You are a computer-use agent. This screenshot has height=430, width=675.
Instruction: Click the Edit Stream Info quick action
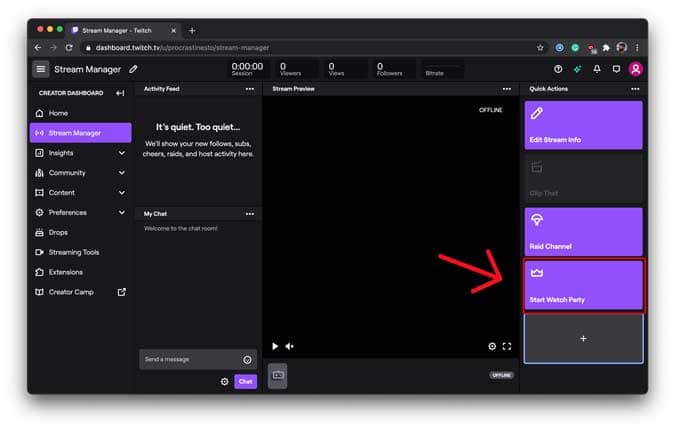point(583,125)
